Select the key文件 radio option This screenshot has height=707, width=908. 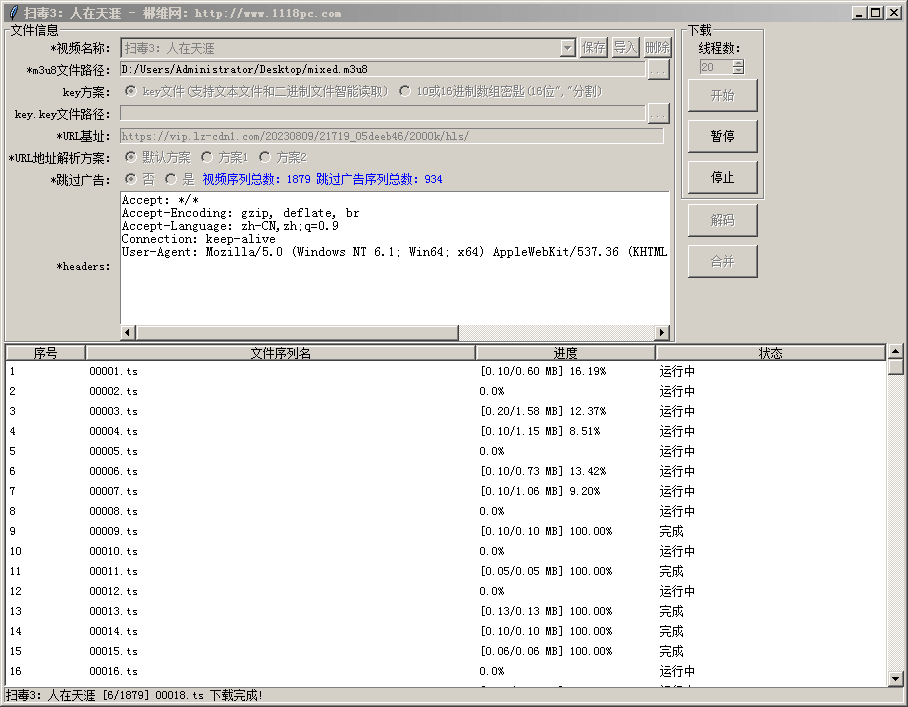131,91
